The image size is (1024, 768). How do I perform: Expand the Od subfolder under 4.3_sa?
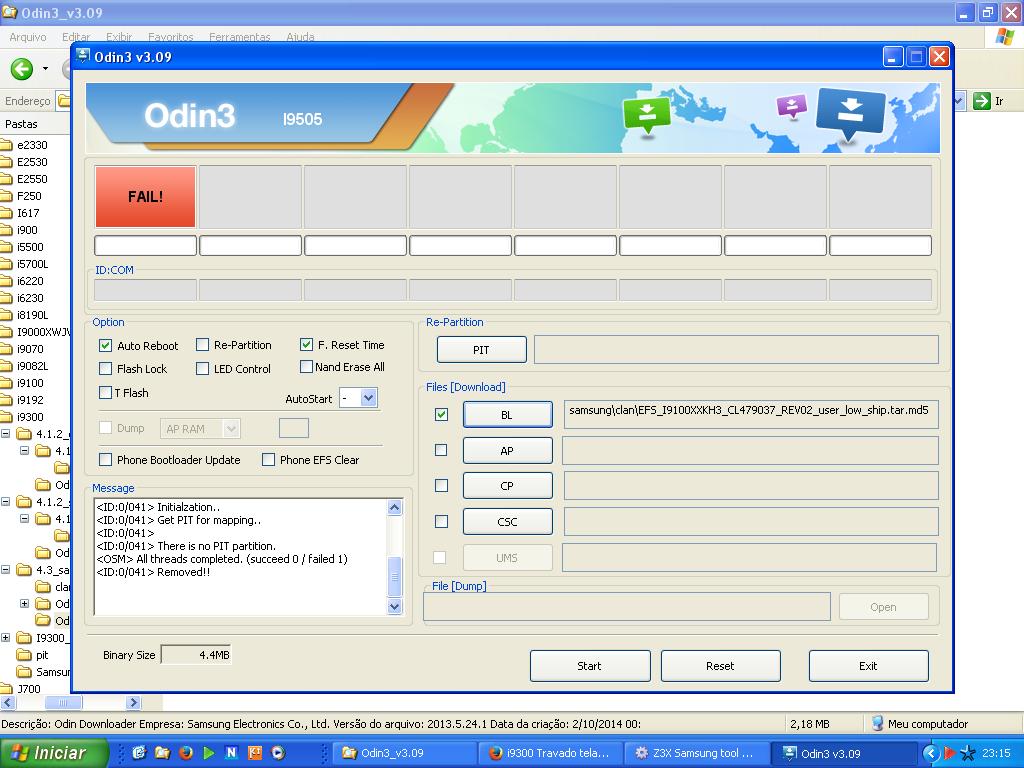(x=24, y=603)
